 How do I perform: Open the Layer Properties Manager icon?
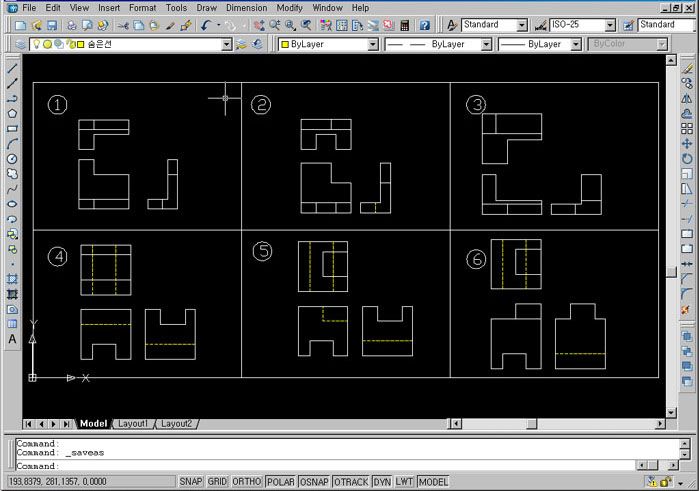[x=21, y=44]
